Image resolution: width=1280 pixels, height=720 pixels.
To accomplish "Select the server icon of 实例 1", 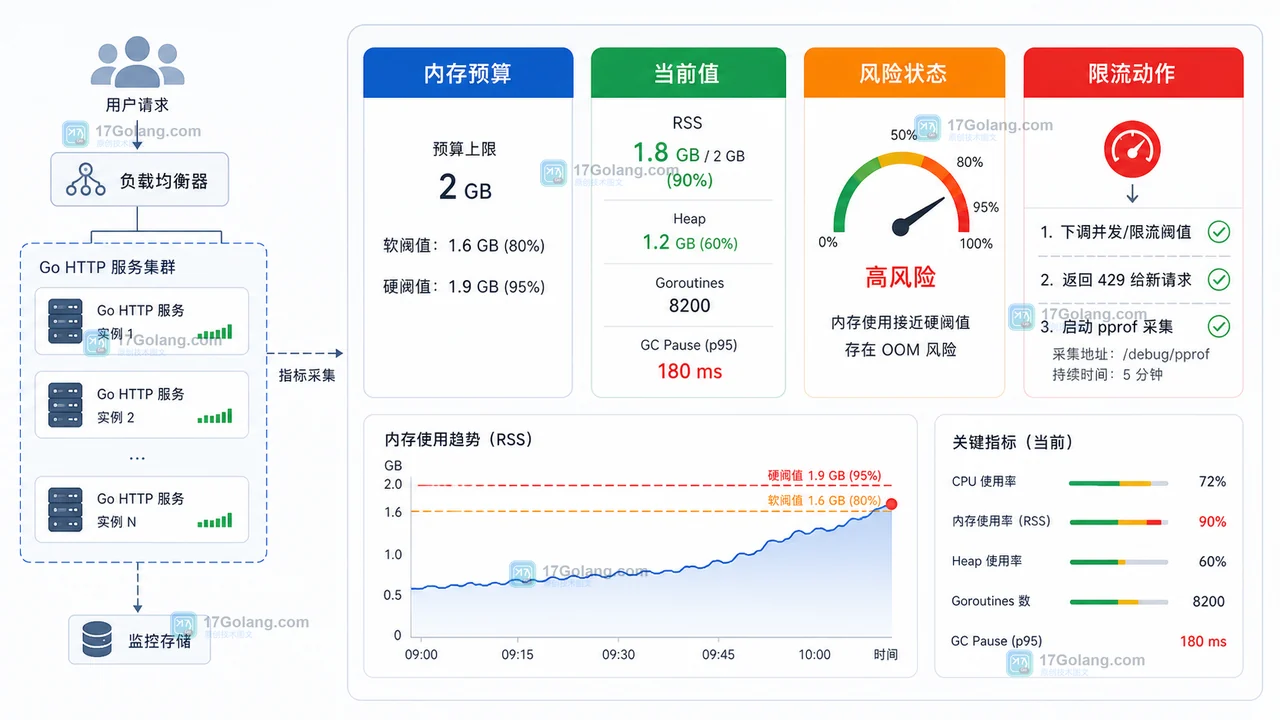I will point(64,321).
